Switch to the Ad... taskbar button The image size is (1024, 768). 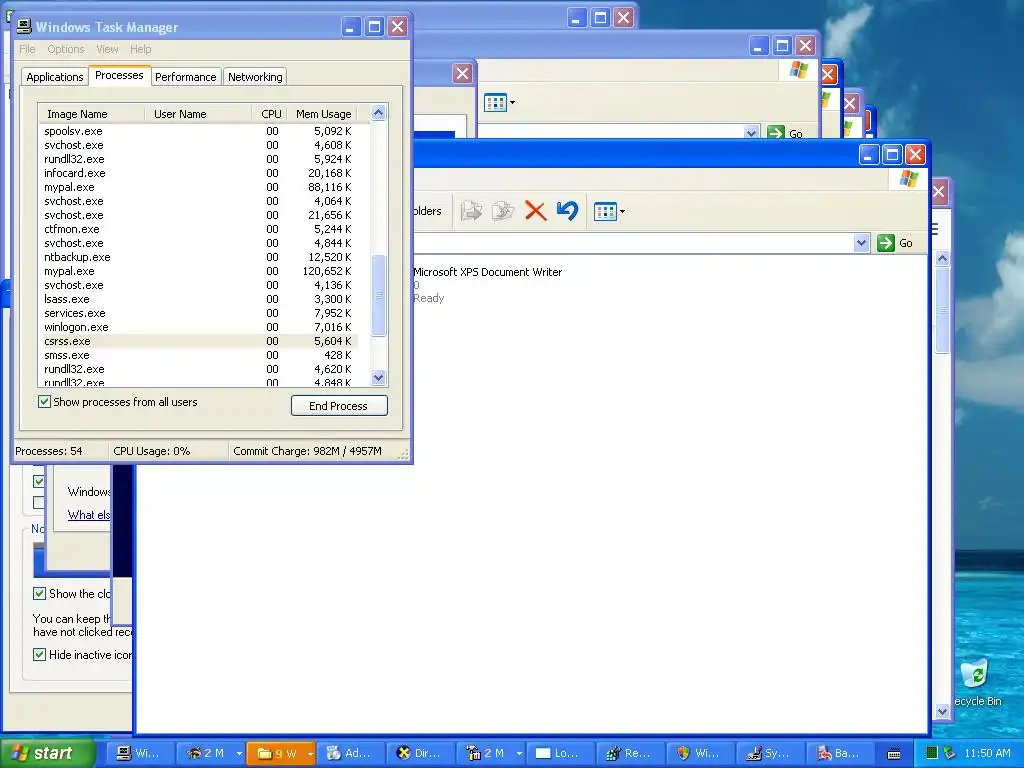[x=349, y=753]
